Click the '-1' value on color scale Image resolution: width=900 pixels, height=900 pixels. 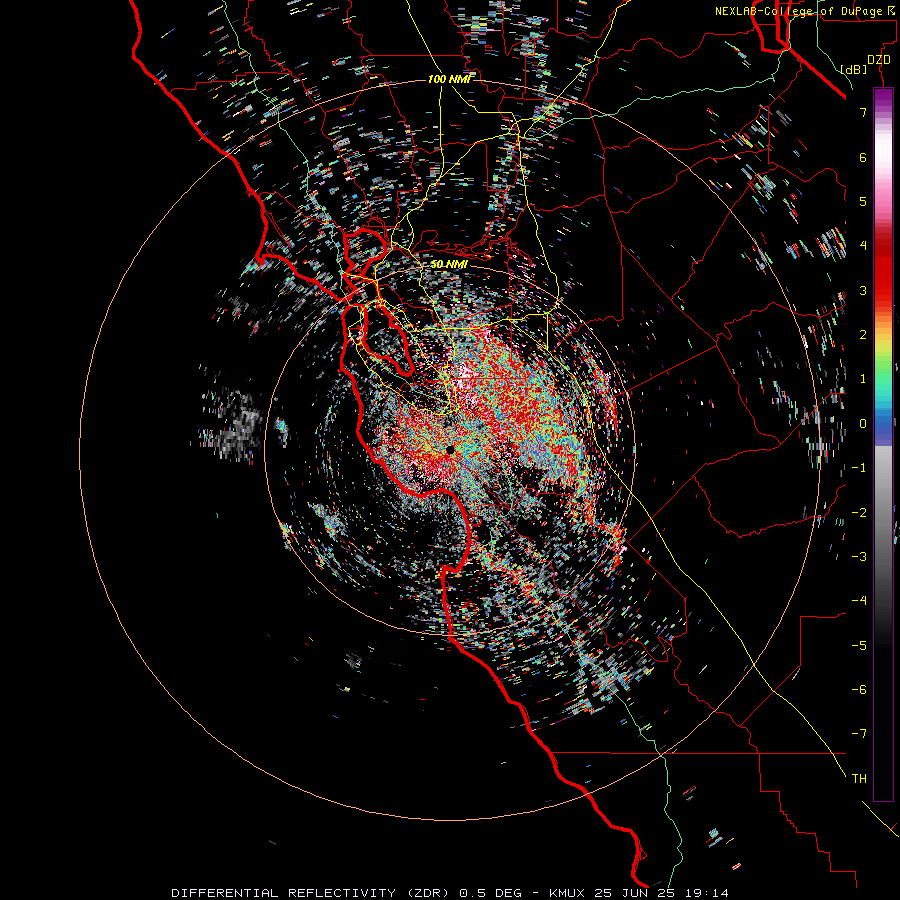[859, 468]
